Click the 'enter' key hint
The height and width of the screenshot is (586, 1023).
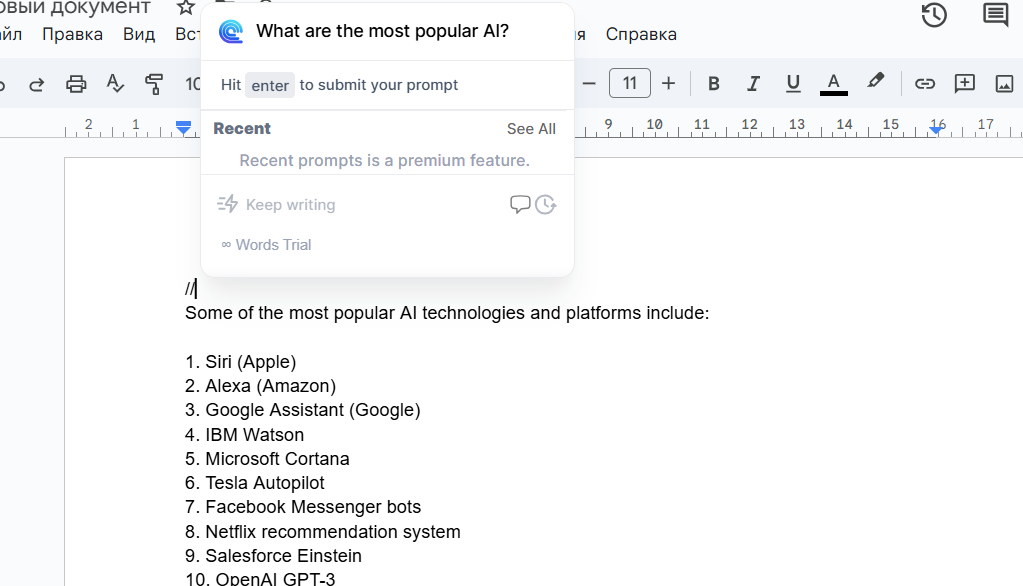pos(270,85)
